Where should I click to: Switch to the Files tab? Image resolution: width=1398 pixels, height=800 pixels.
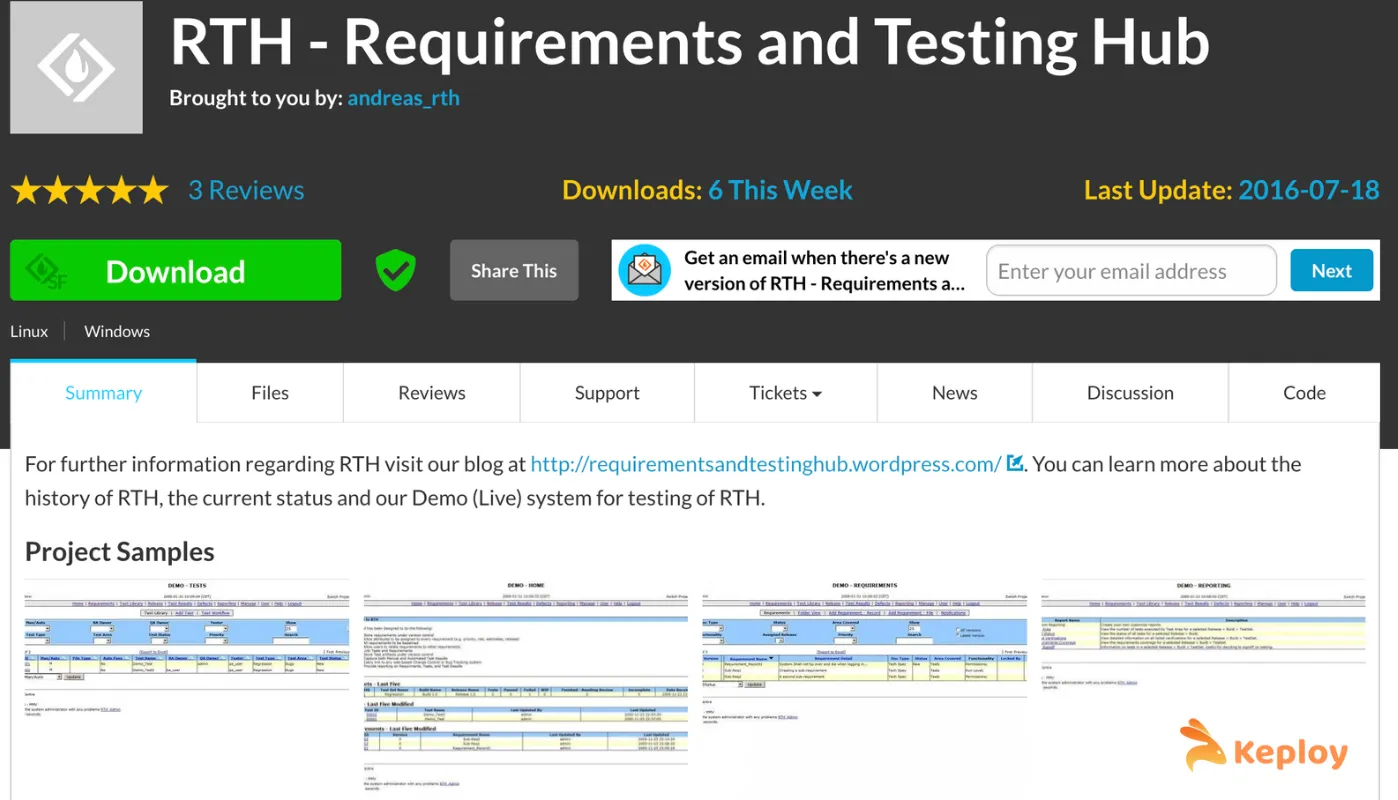[x=270, y=393]
